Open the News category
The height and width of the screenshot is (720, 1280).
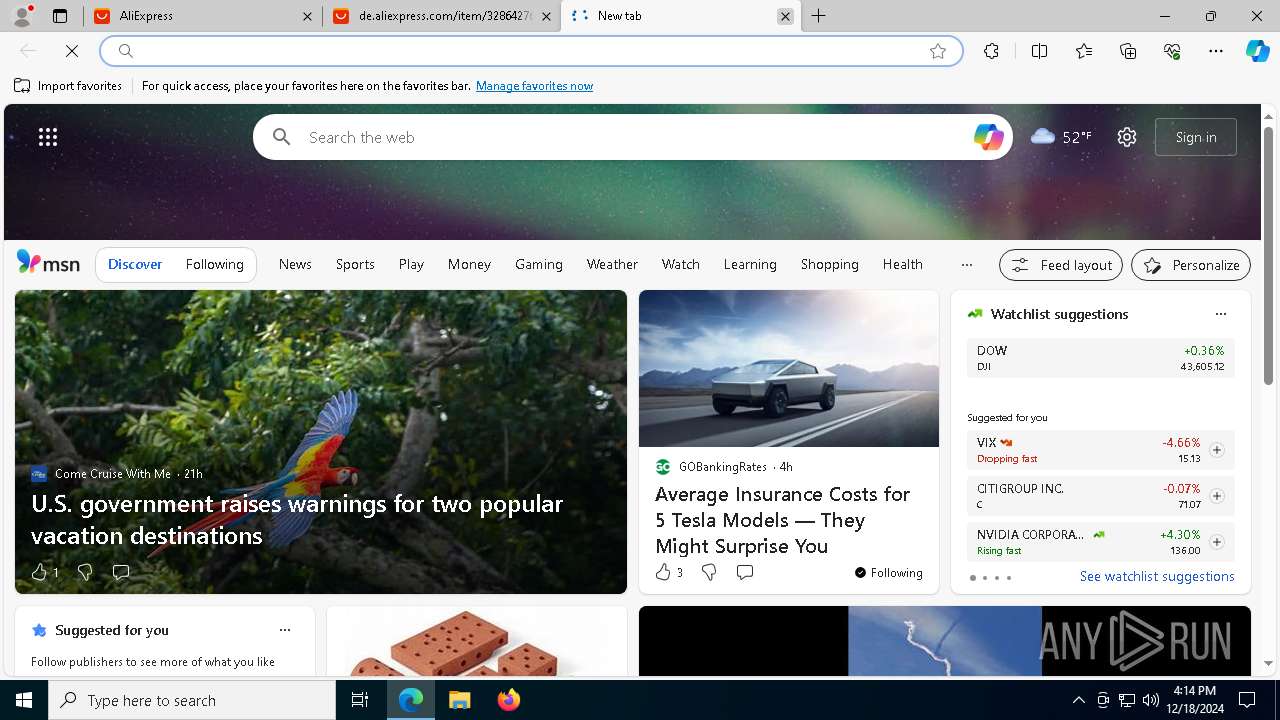coord(295,264)
